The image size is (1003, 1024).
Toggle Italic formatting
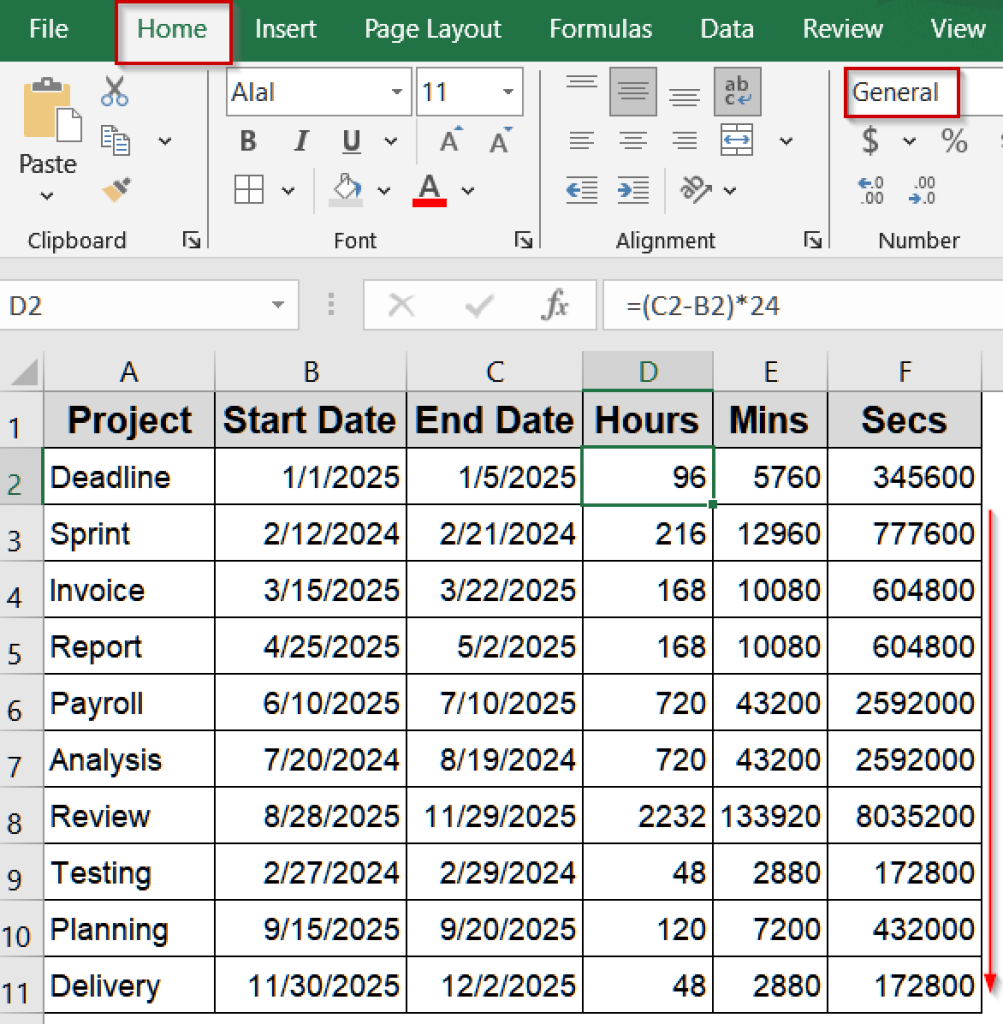point(300,141)
